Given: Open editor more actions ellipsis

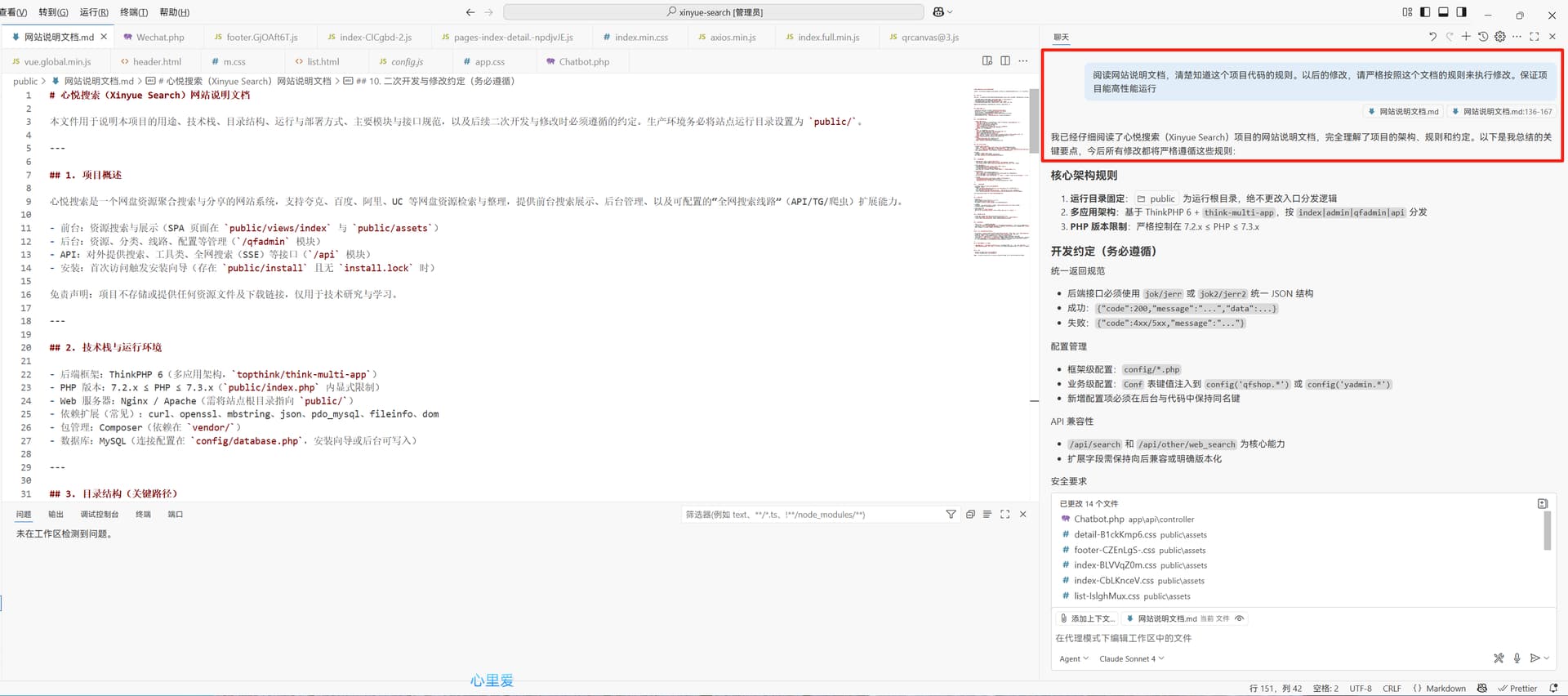Looking at the screenshot, I should coord(1022,61).
